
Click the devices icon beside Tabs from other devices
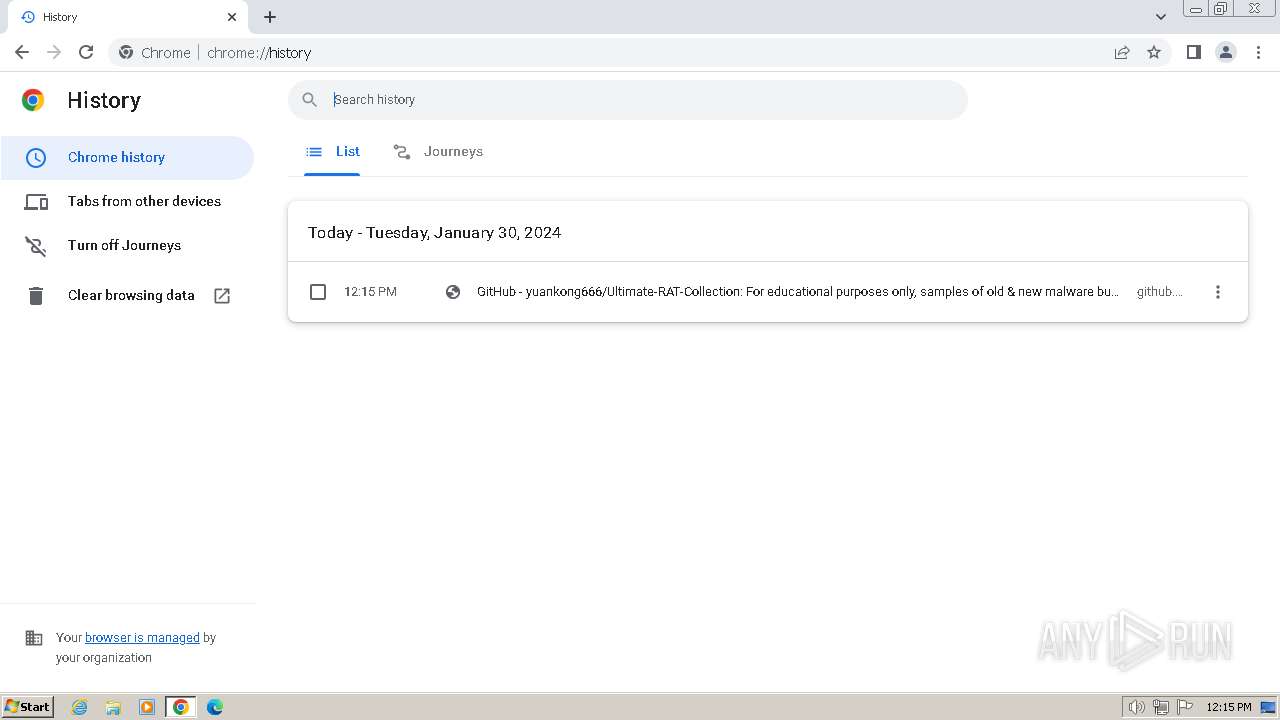[36, 202]
